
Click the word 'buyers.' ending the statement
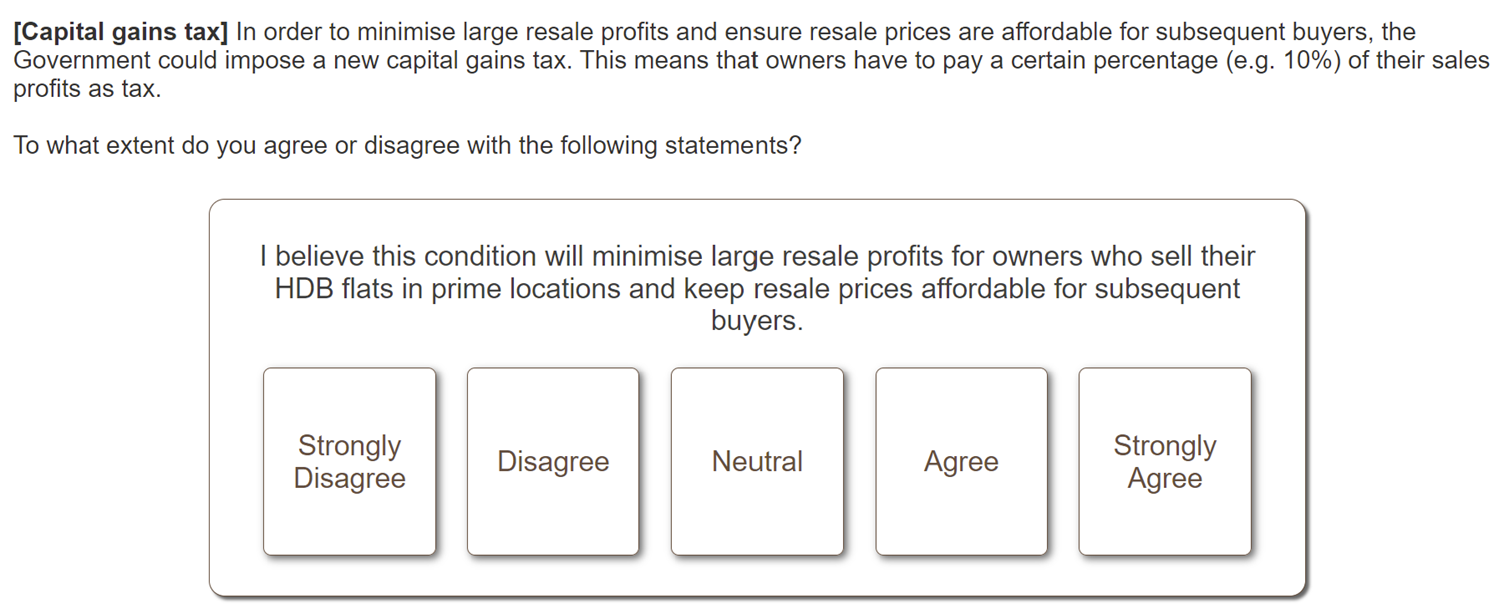pos(757,321)
